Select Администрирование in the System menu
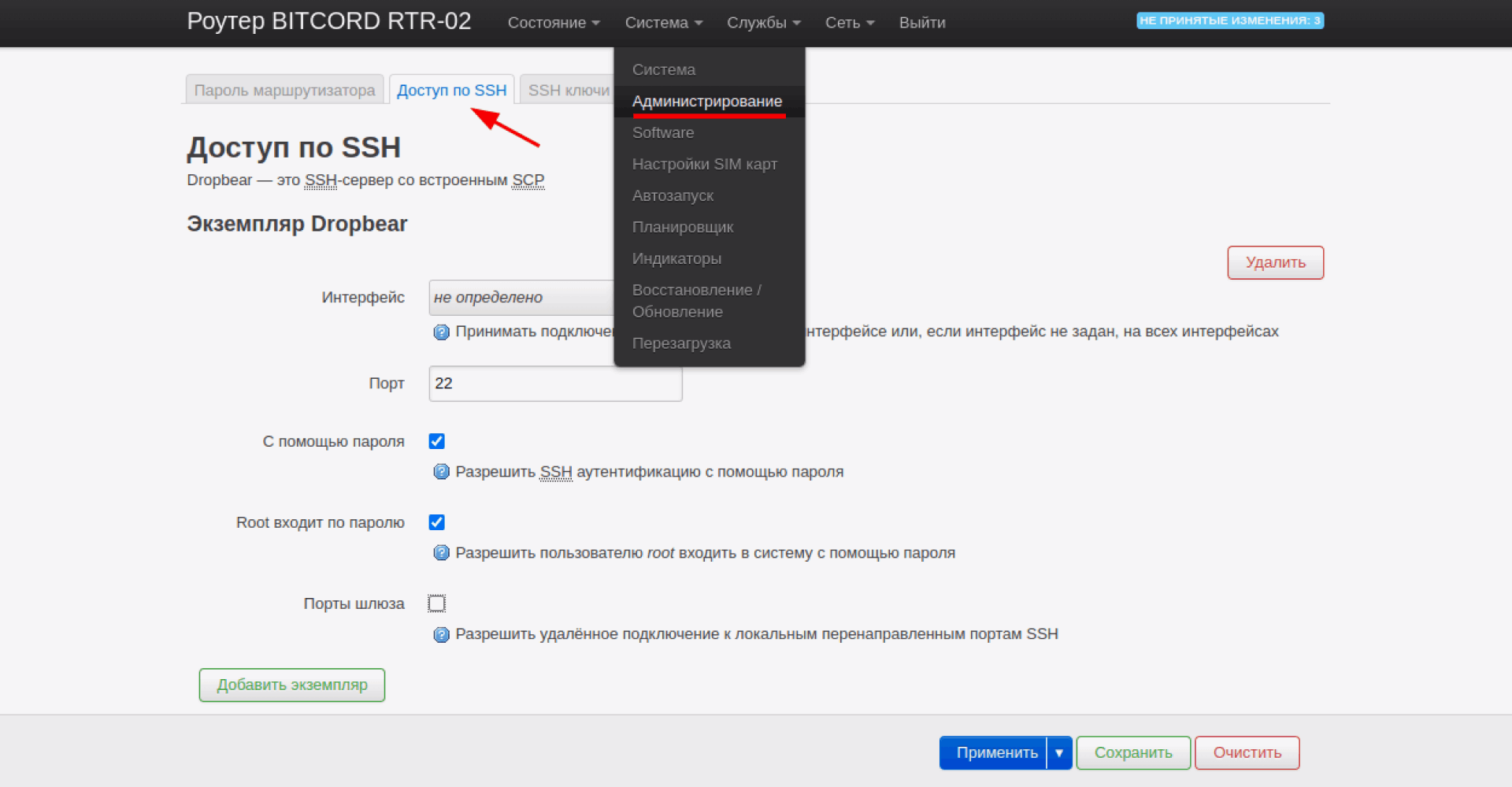1512x787 pixels. pyautogui.click(x=706, y=102)
